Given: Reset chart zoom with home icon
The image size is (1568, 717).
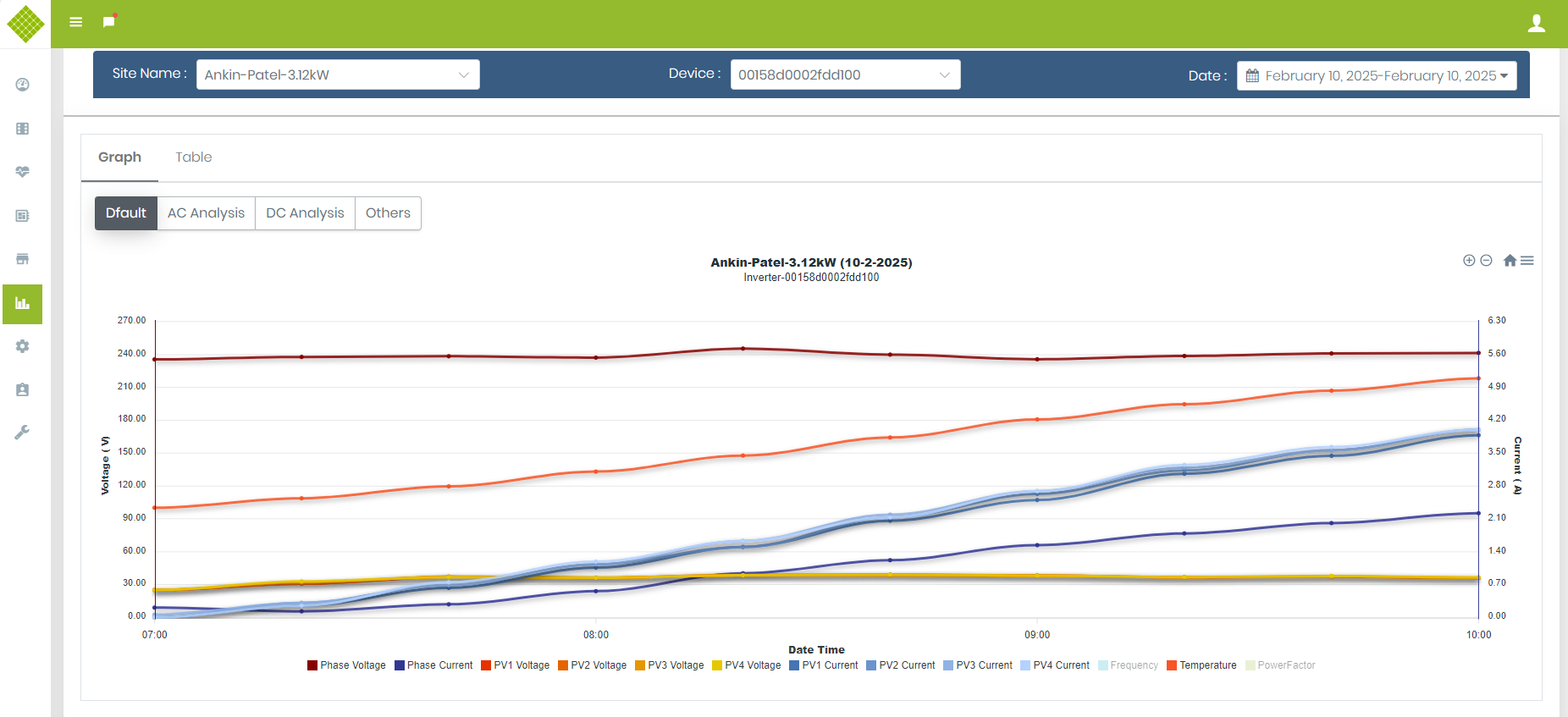Looking at the screenshot, I should tap(1510, 261).
